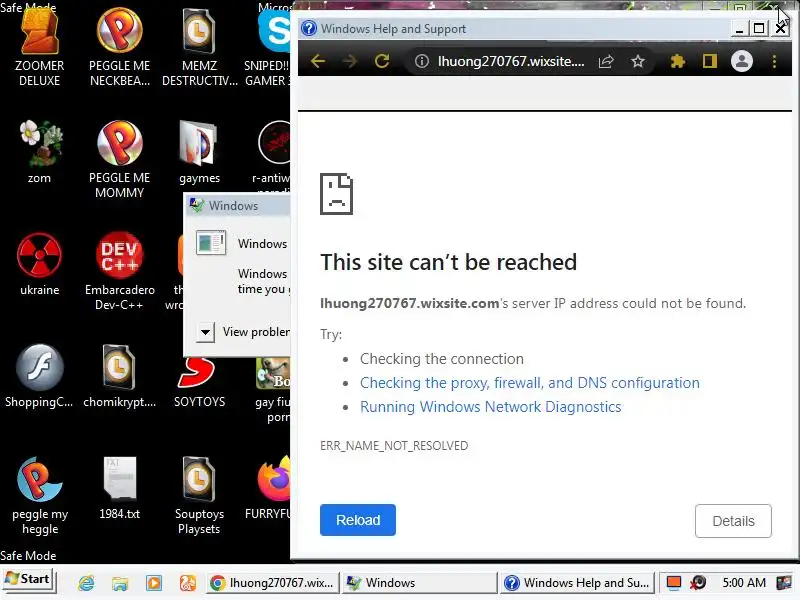Click the share page icon
Screen dimensions: 800x600
pyautogui.click(x=606, y=62)
